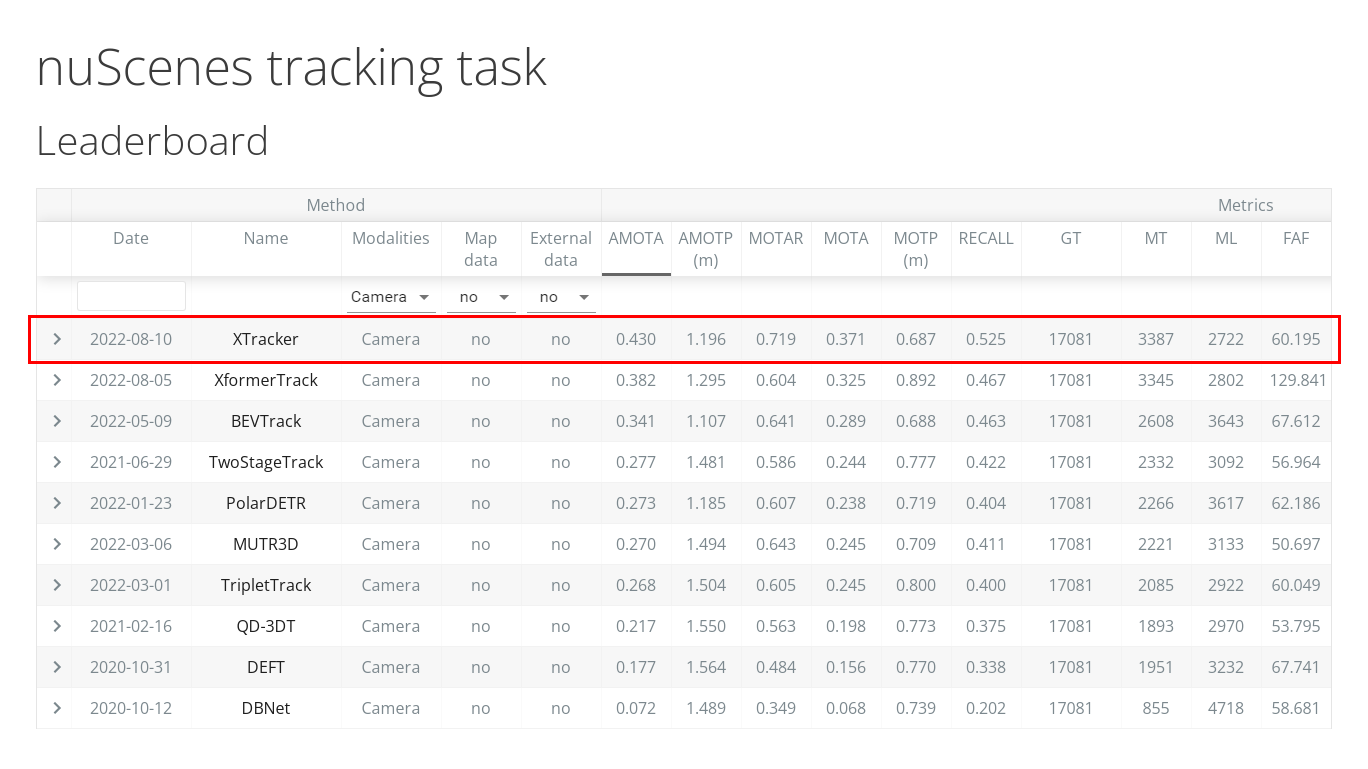Sort by AMOTP (m) column header
Image resolution: width=1368 pixels, height=769 pixels.
click(x=706, y=249)
